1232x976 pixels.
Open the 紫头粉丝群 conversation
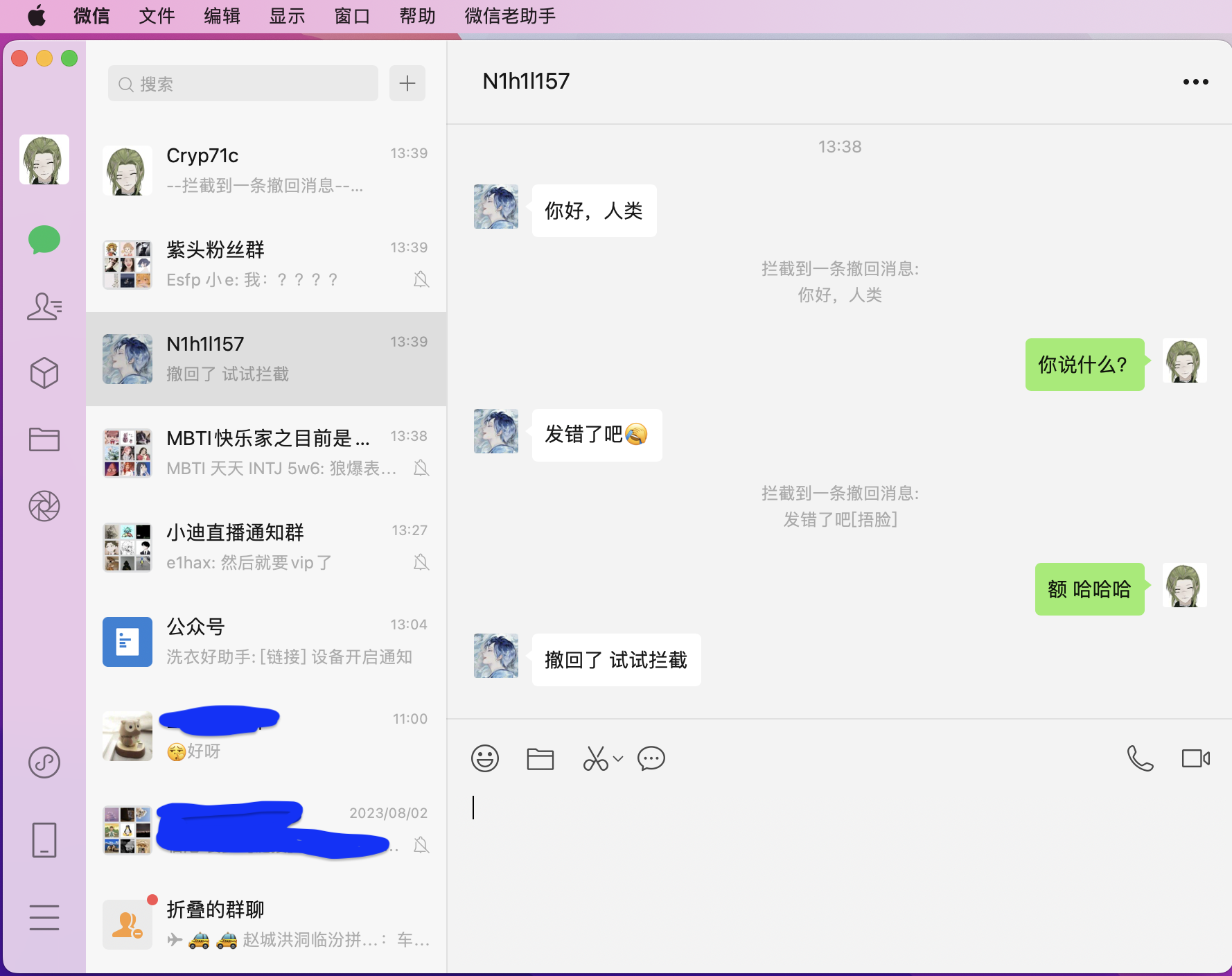[x=266, y=264]
